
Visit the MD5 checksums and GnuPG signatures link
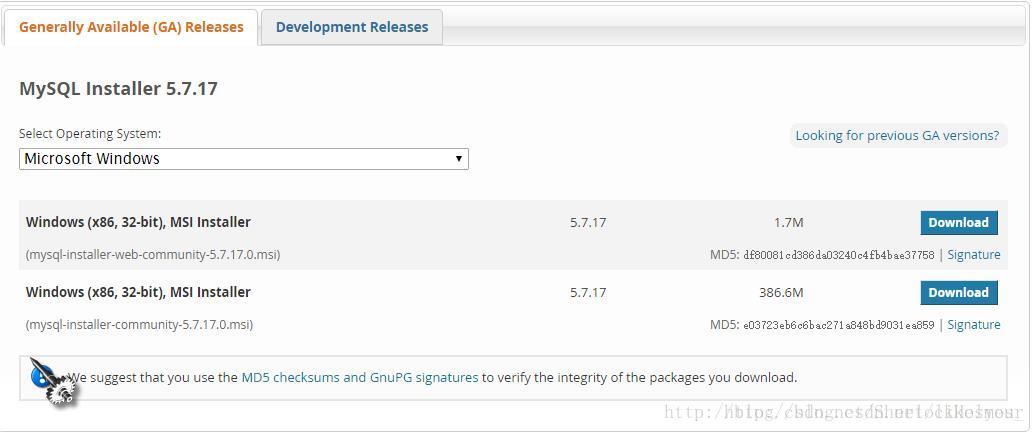(360, 378)
